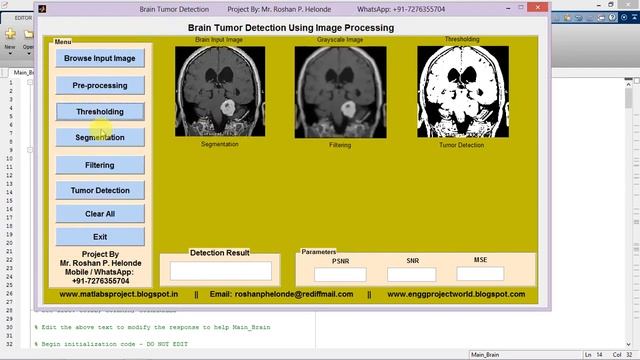Click the Filtering axes label
The width and height of the screenshot is (640, 360).
(340, 145)
